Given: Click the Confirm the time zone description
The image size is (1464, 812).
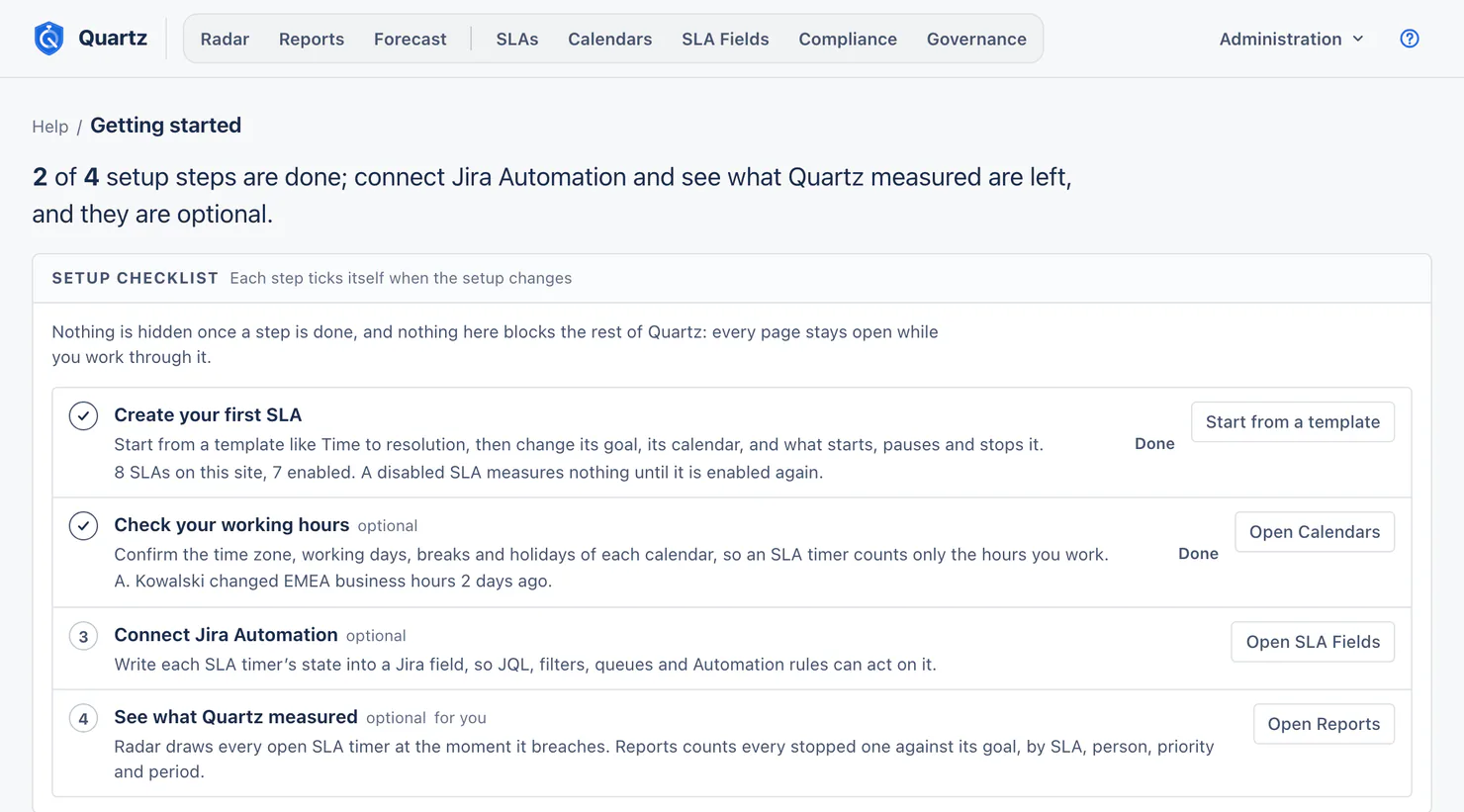Looking at the screenshot, I should tap(611, 554).
